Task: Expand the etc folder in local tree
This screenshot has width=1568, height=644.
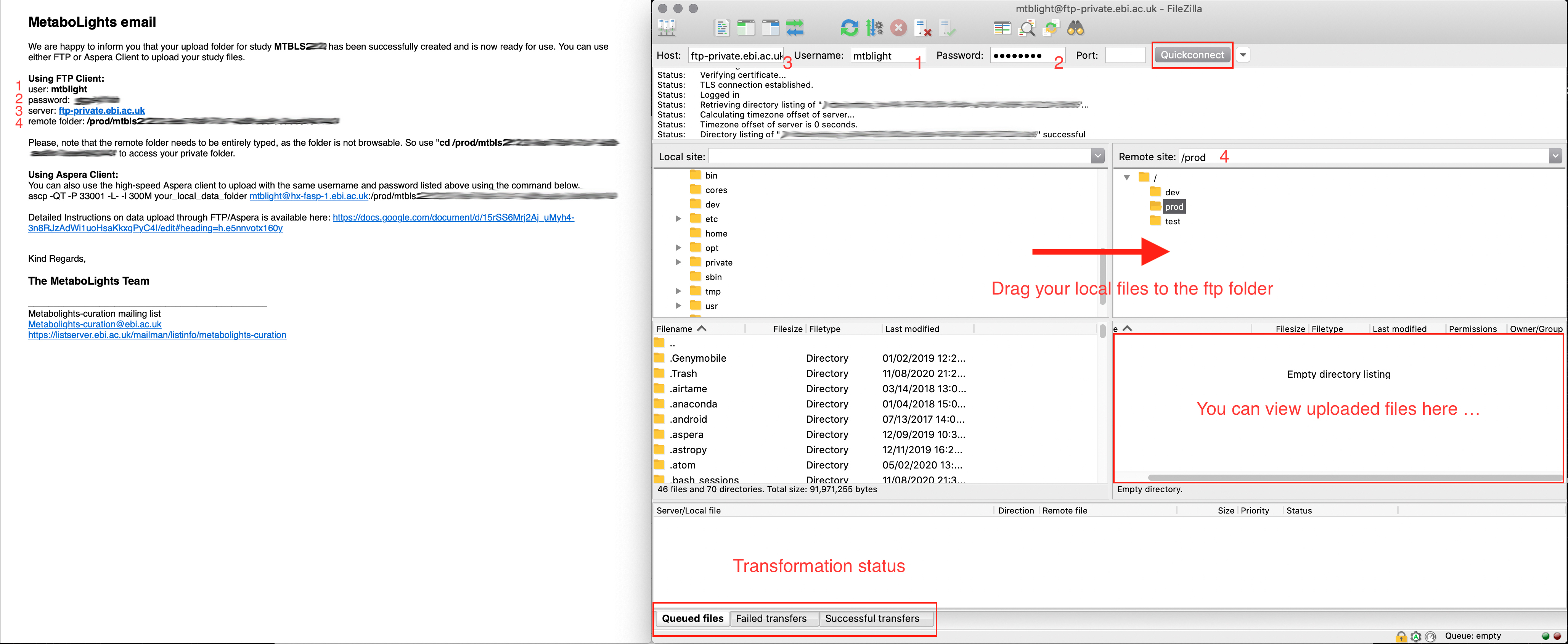Action: coord(678,219)
